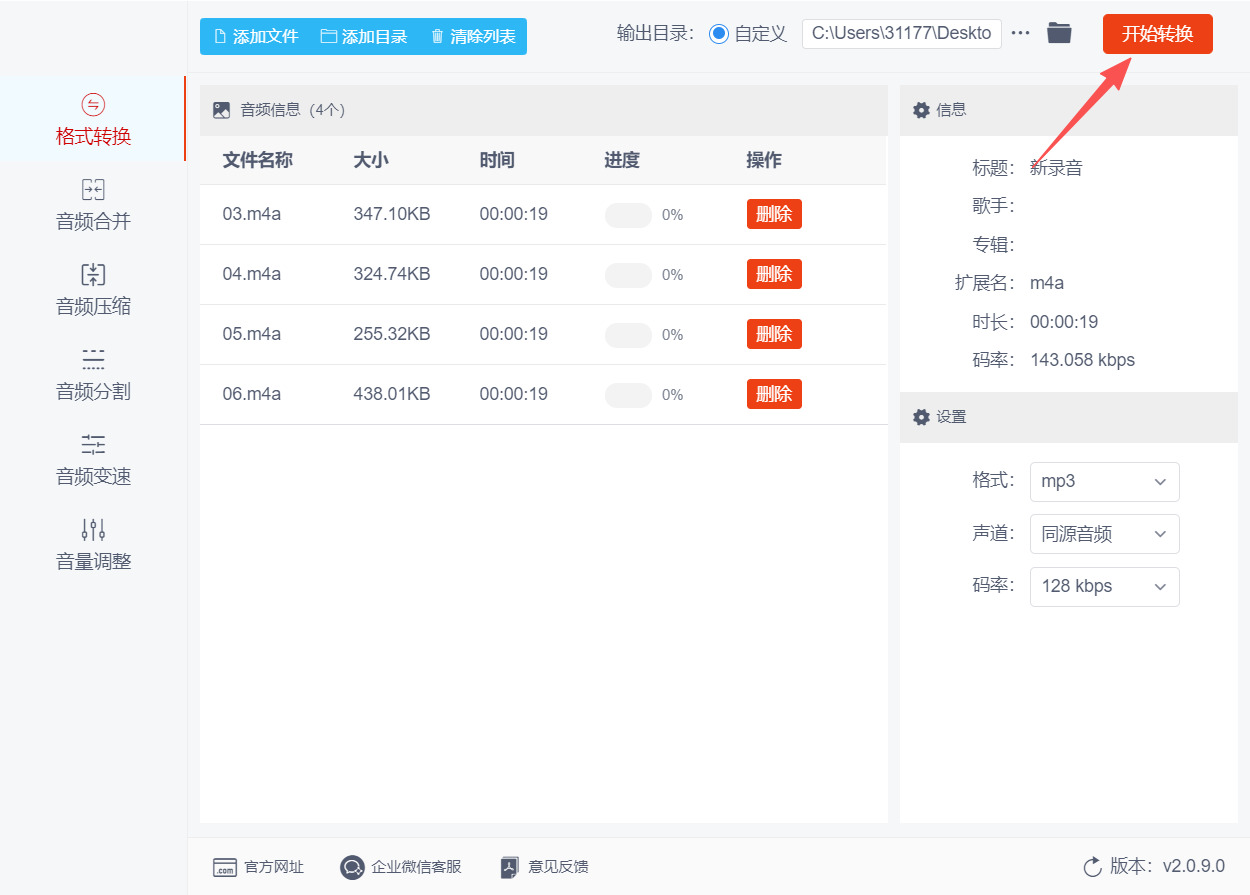Delete 03.m4a with its 删除 button
The width and height of the screenshot is (1250, 895).
774,214
